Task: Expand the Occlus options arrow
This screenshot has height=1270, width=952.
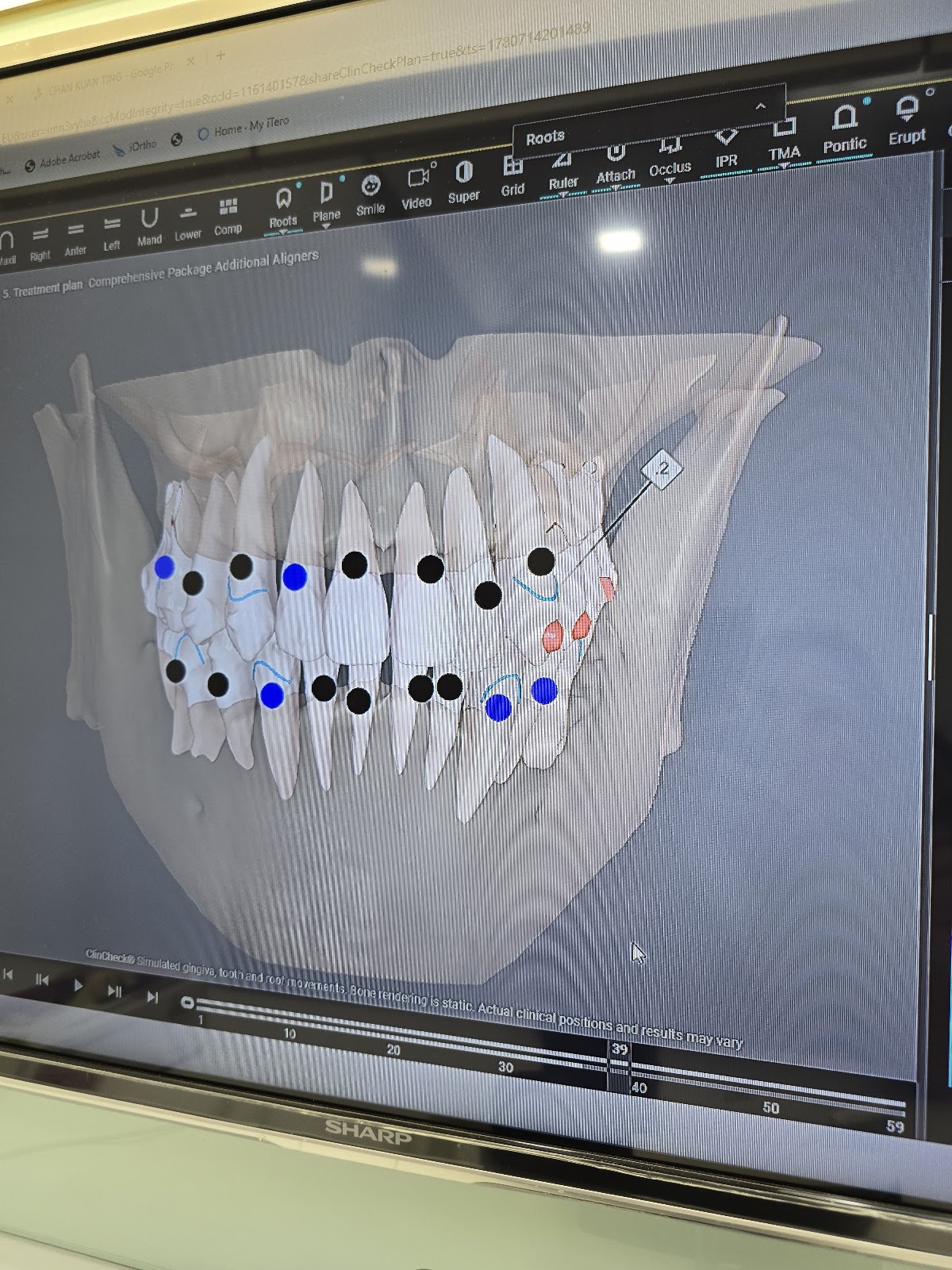Action: [x=670, y=180]
